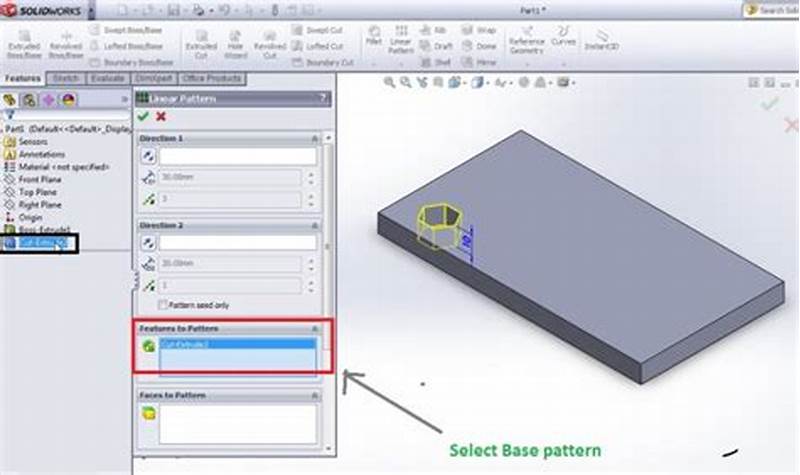The height and width of the screenshot is (475, 800).
Task: Collapse the Direction 1 section
Action: [x=315, y=139]
